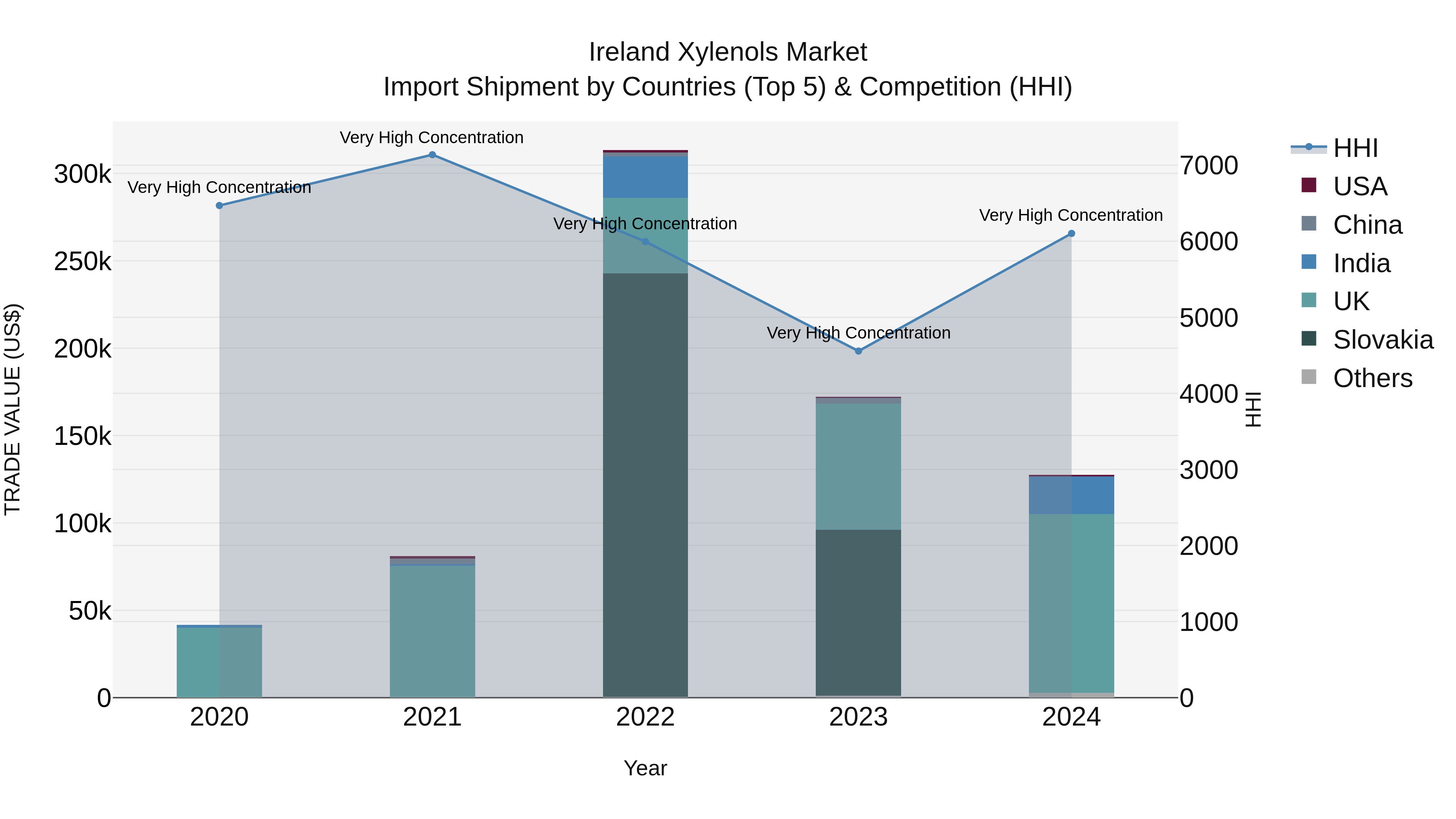Image resolution: width=1456 pixels, height=819 pixels.
Task: Click the 2024 HHI line marker
Action: [1072, 233]
